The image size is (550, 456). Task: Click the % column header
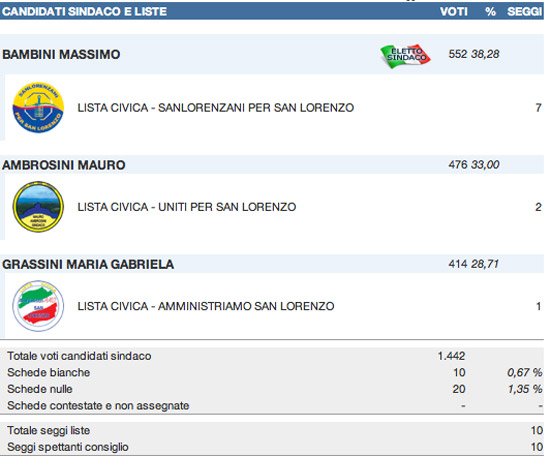tap(490, 12)
